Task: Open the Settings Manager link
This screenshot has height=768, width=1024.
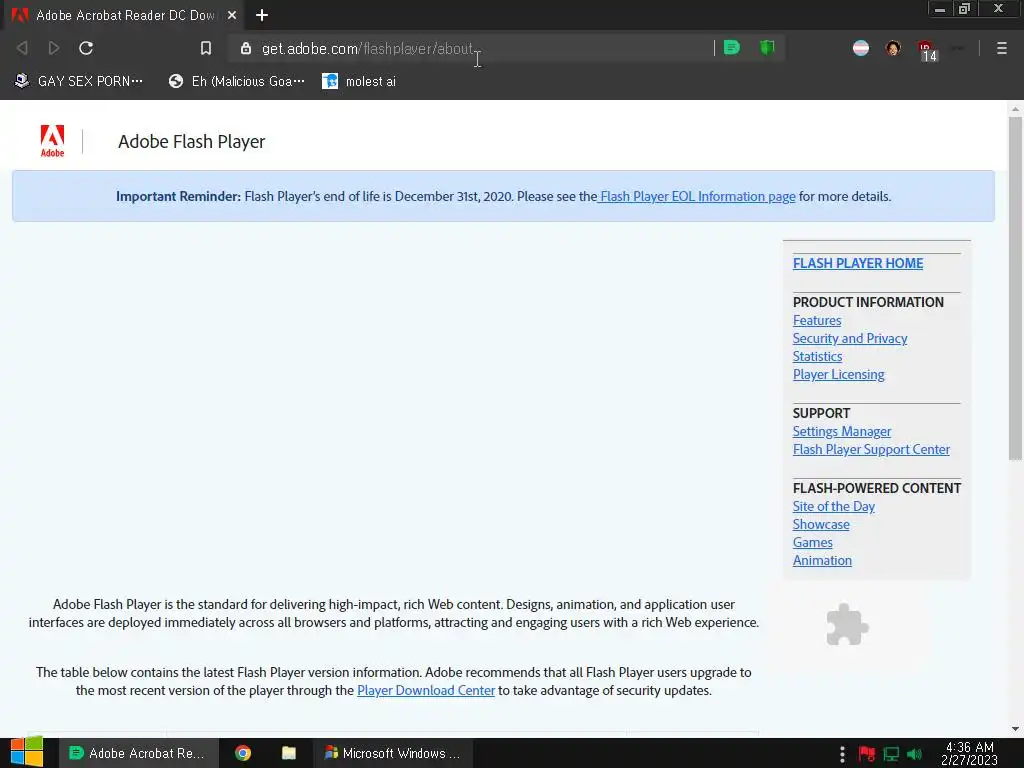Action: click(842, 432)
